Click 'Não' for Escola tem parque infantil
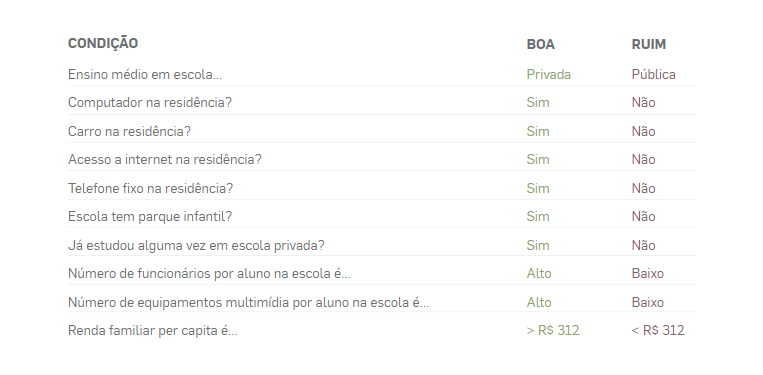The image size is (763, 375). (x=643, y=216)
